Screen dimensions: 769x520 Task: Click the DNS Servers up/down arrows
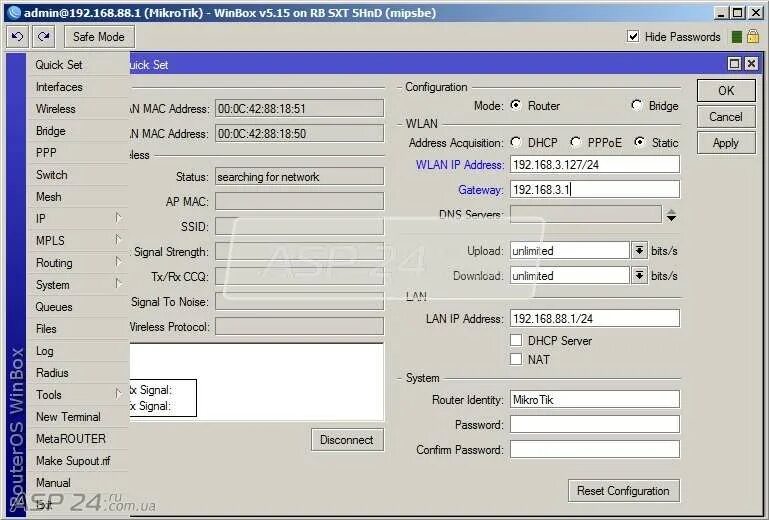671,215
